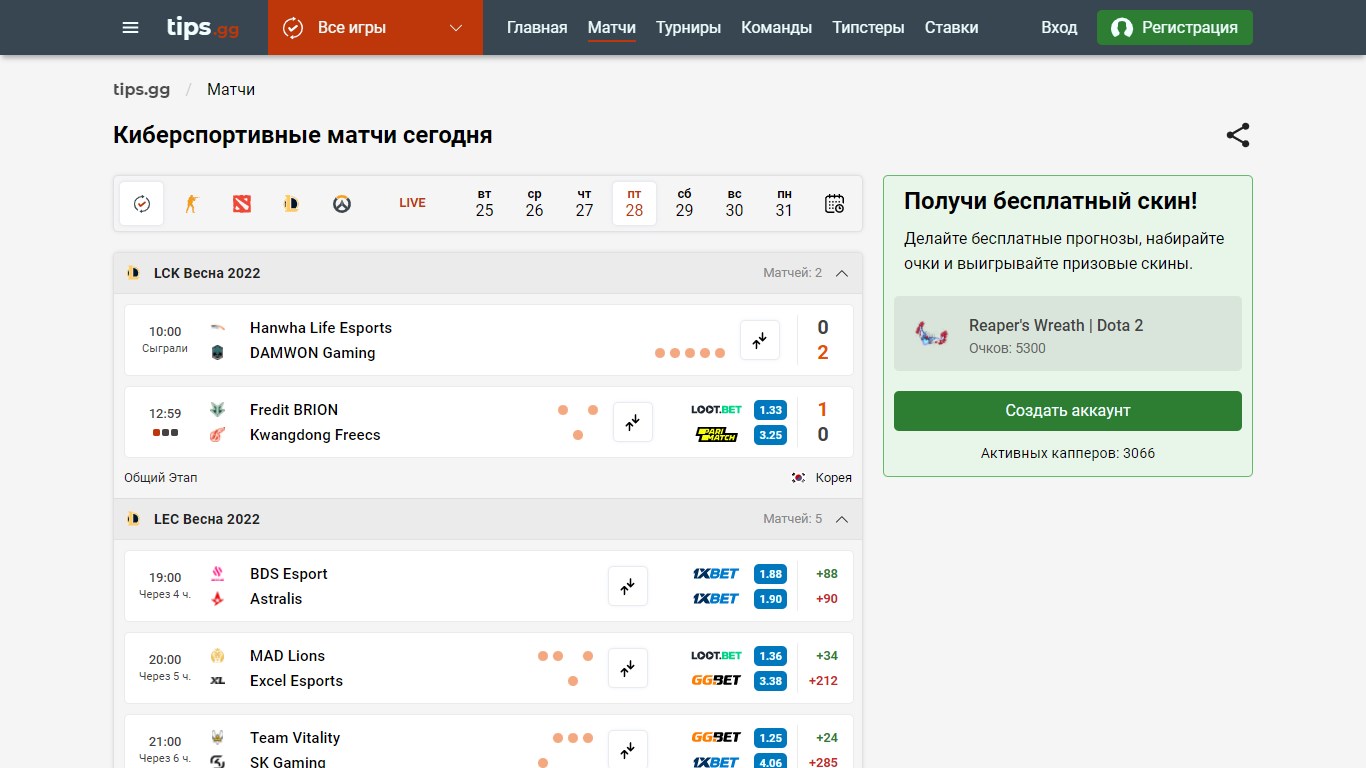Viewport: 1366px width, 768px height.
Task: Select date сб 29
Action: coord(684,203)
